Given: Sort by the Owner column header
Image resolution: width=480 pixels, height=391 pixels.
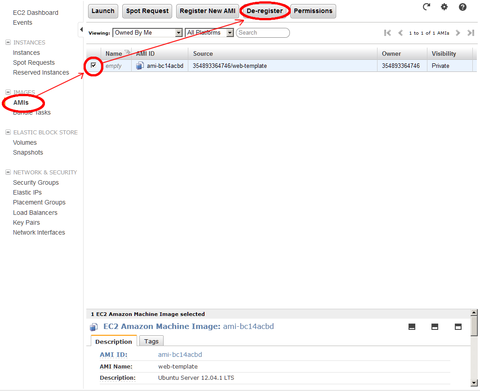Looking at the screenshot, I should (402, 54).
